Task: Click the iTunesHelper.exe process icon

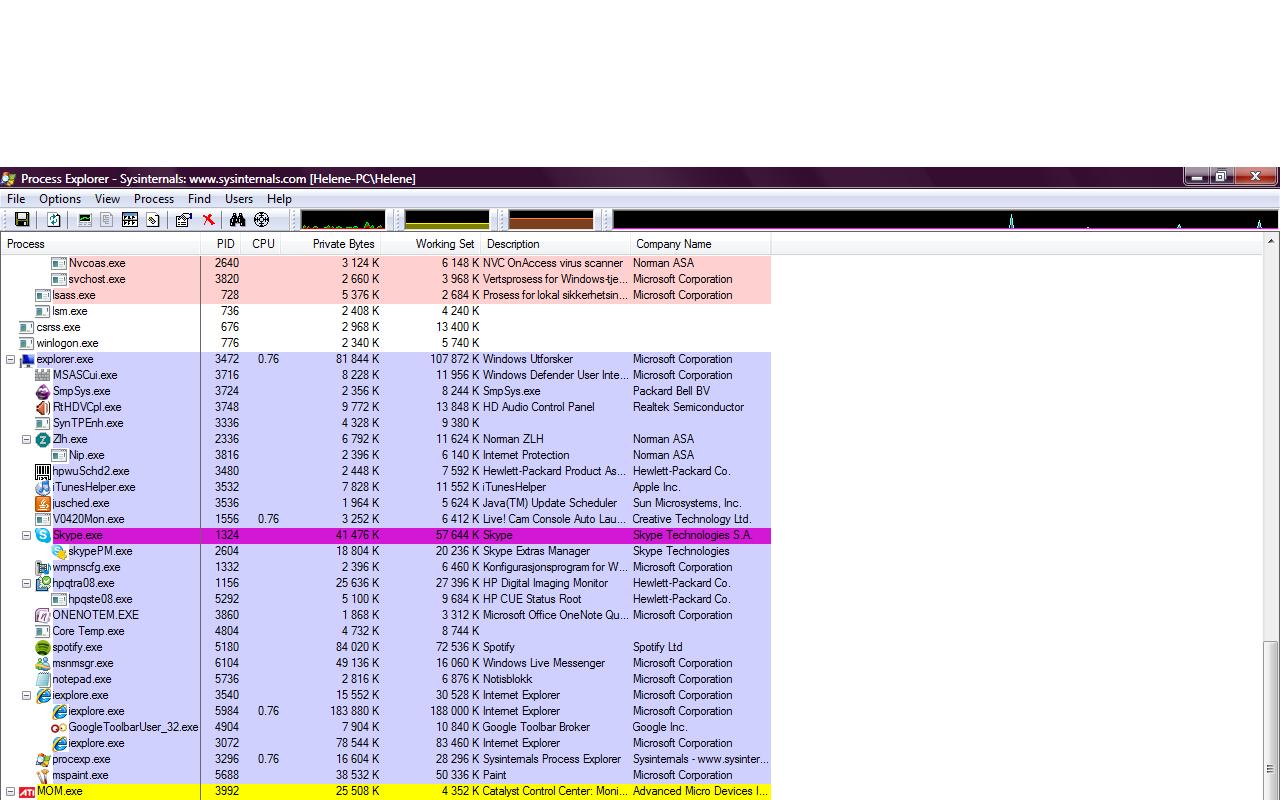Action: [43, 487]
